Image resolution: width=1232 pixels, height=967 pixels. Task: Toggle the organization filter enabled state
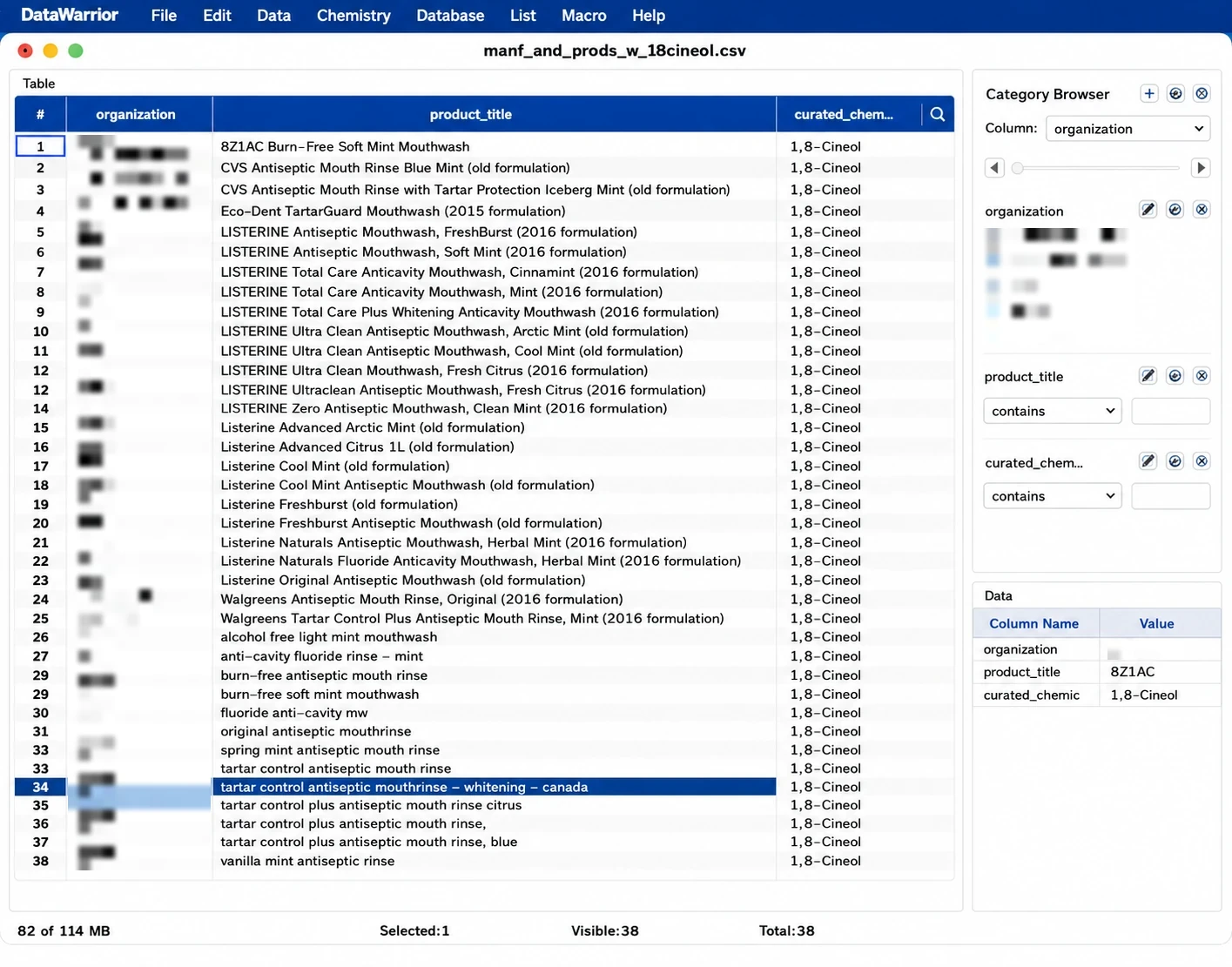point(1175,210)
